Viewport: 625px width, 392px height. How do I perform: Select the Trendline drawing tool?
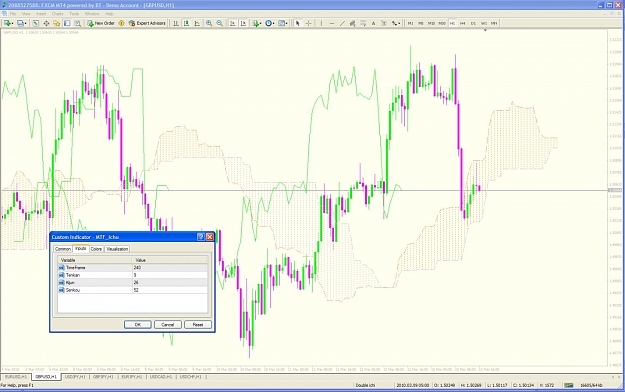tap(342, 24)
